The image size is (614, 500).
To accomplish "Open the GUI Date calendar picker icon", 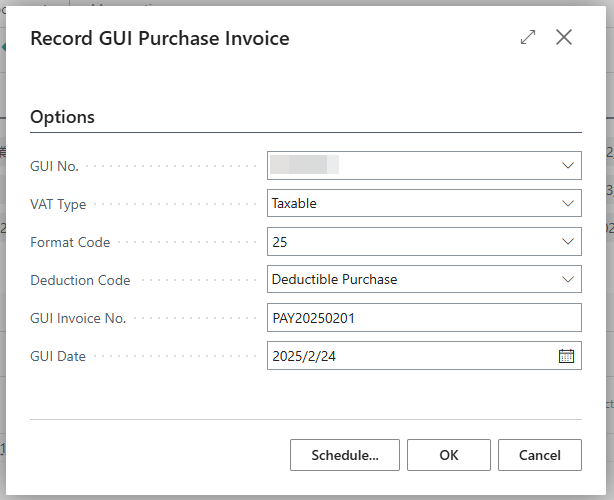I will [x=566, y=356].
